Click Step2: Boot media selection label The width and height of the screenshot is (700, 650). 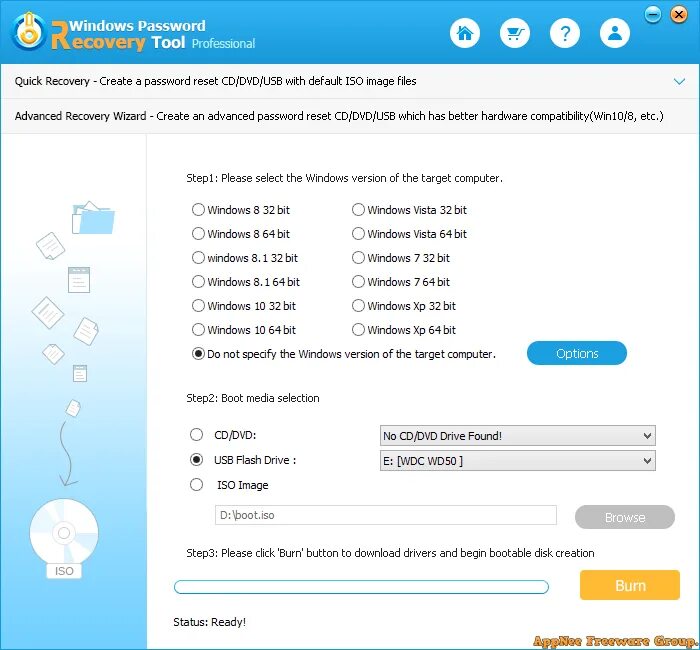click(x=253, y=398)
